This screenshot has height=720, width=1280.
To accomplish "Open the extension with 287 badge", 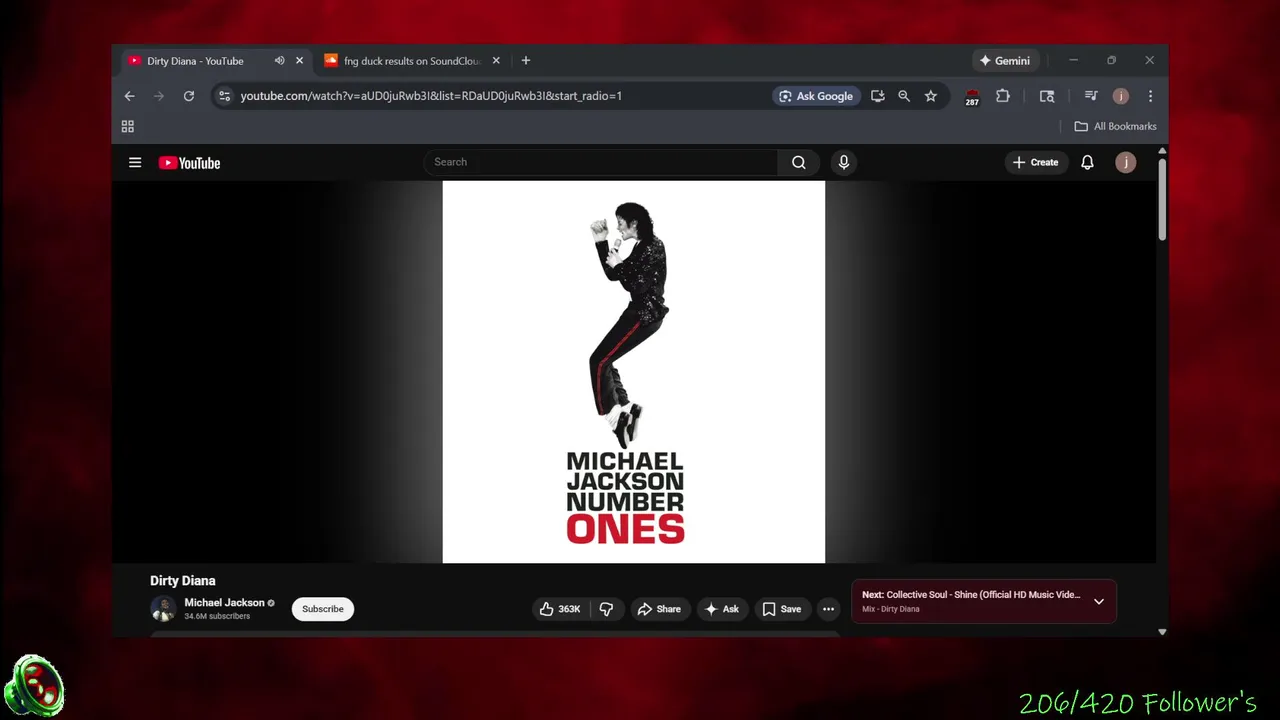I will (972, 97).
